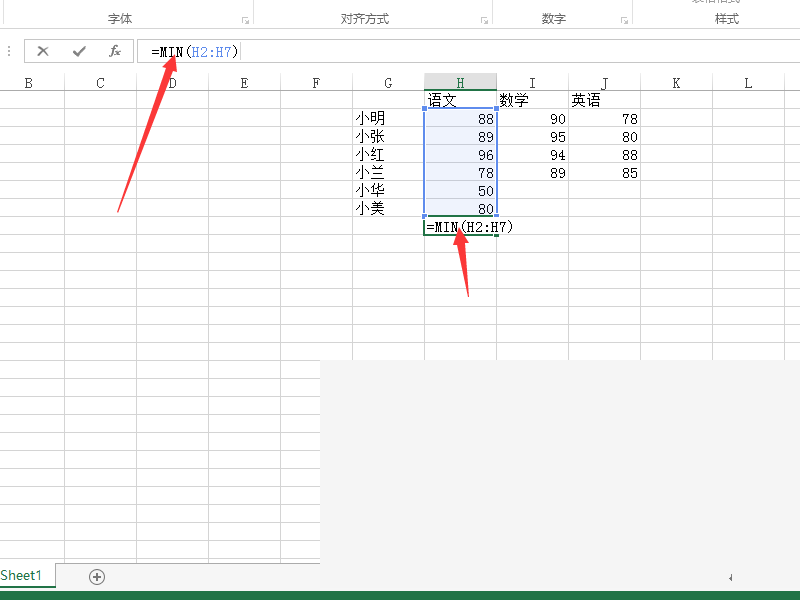Open the 字体 group dialog launcher
This screenshot has width=800, height=600.
[245, 20]
